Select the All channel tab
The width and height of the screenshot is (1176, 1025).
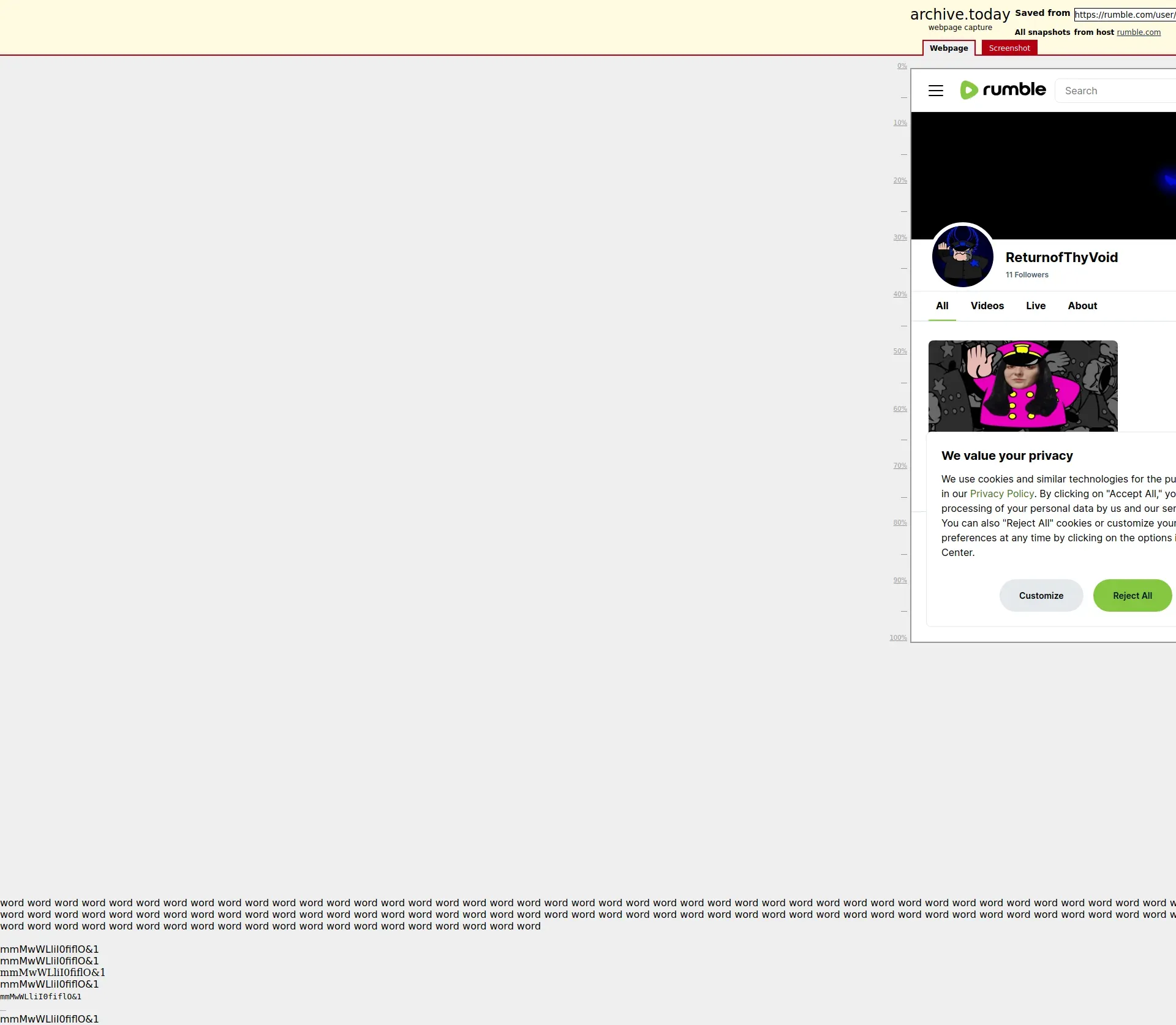pyautogui.click(x=941, y=306)
